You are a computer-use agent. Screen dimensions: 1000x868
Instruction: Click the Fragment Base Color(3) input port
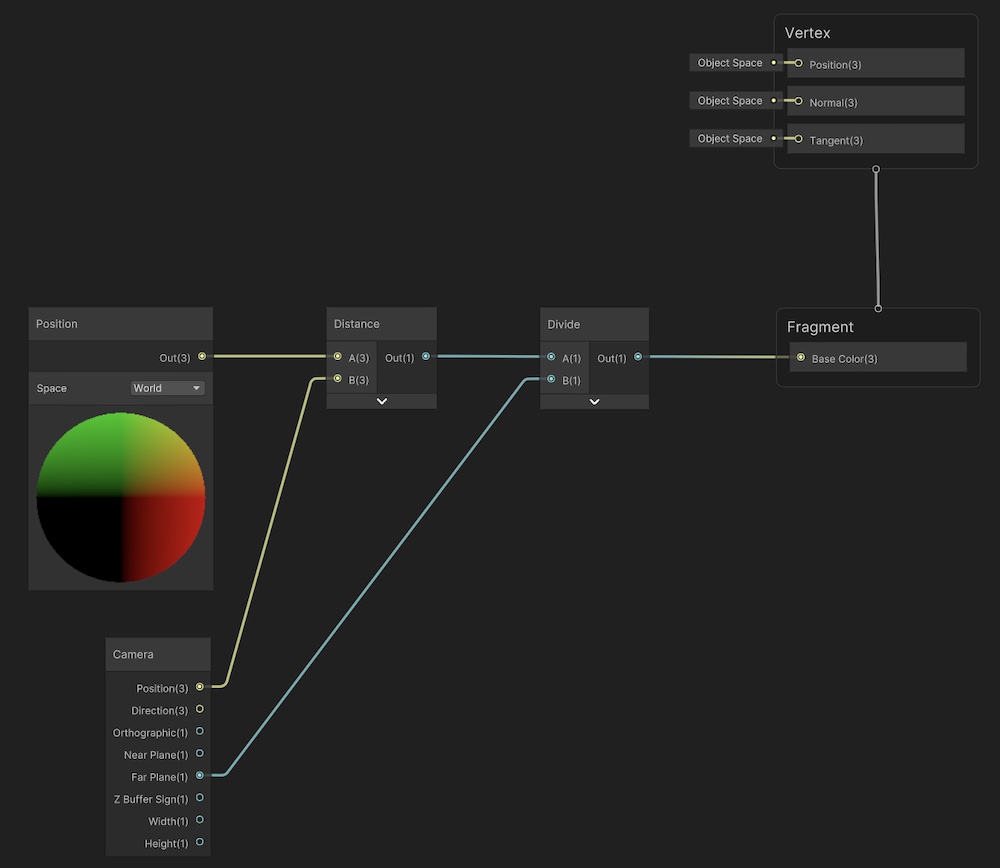click(800, 357)
